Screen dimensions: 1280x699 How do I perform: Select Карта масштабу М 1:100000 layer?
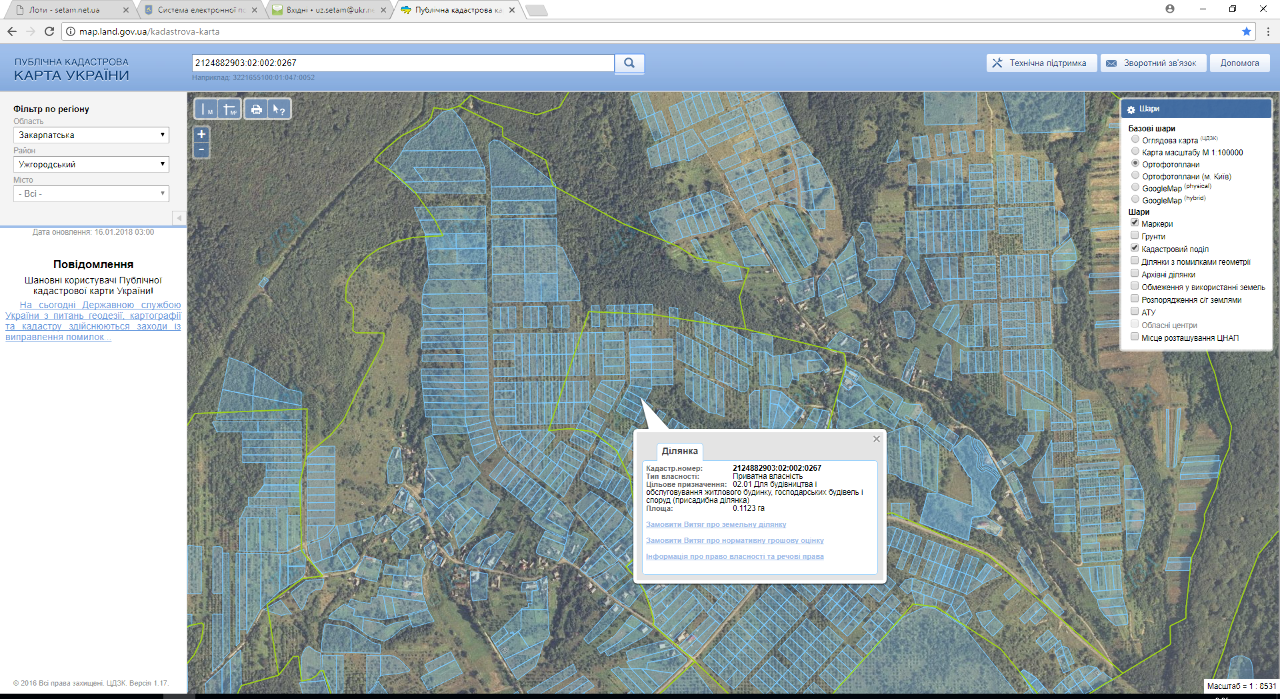coord(1134,152)
